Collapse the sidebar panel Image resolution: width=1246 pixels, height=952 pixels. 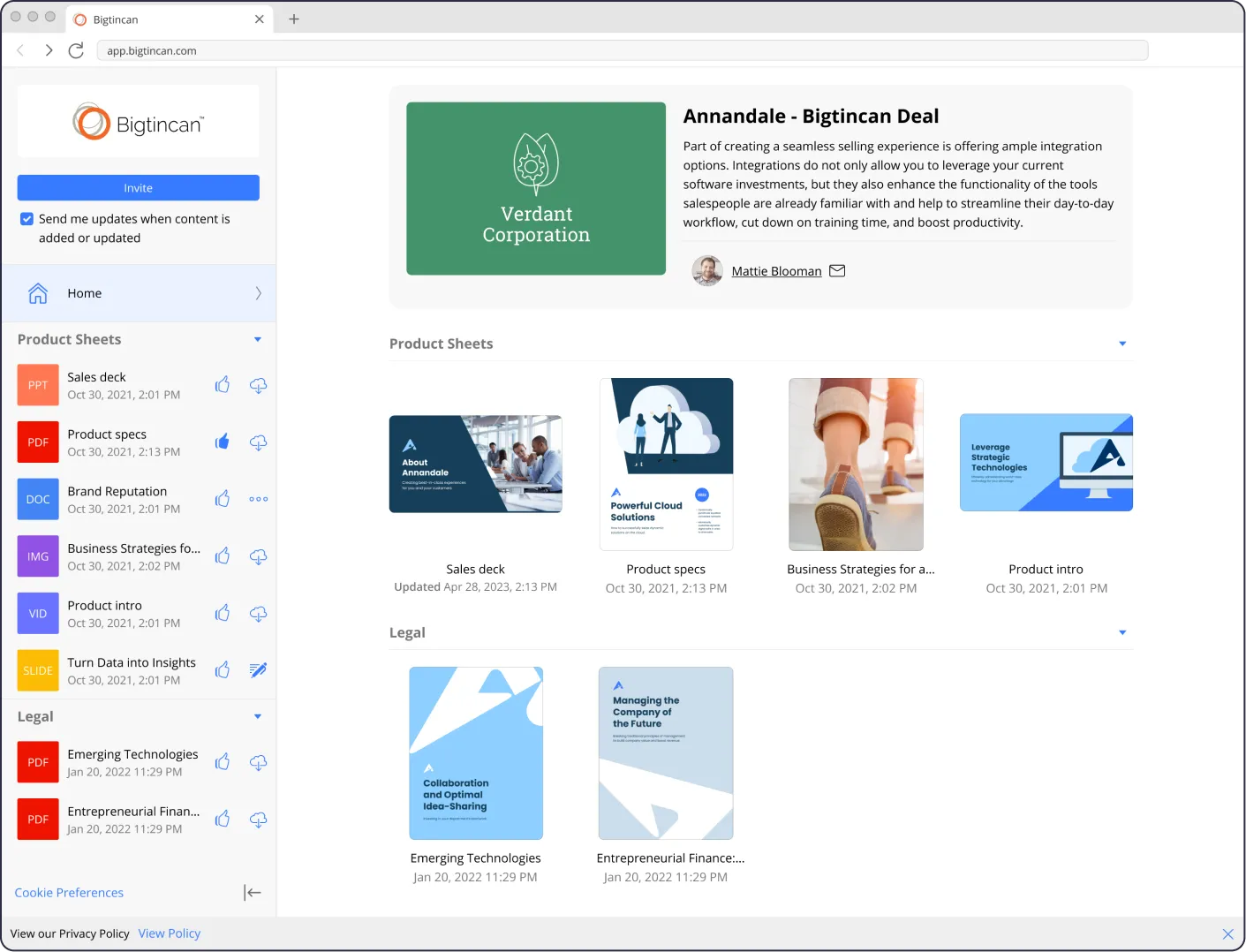pos(253,893)
